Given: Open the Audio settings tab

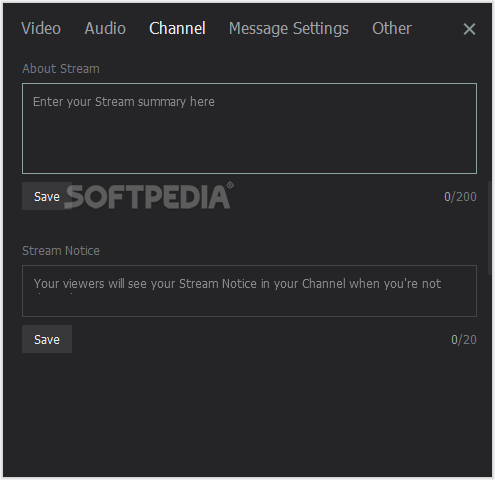Looking at the screenshot, I should coord(105,28).
